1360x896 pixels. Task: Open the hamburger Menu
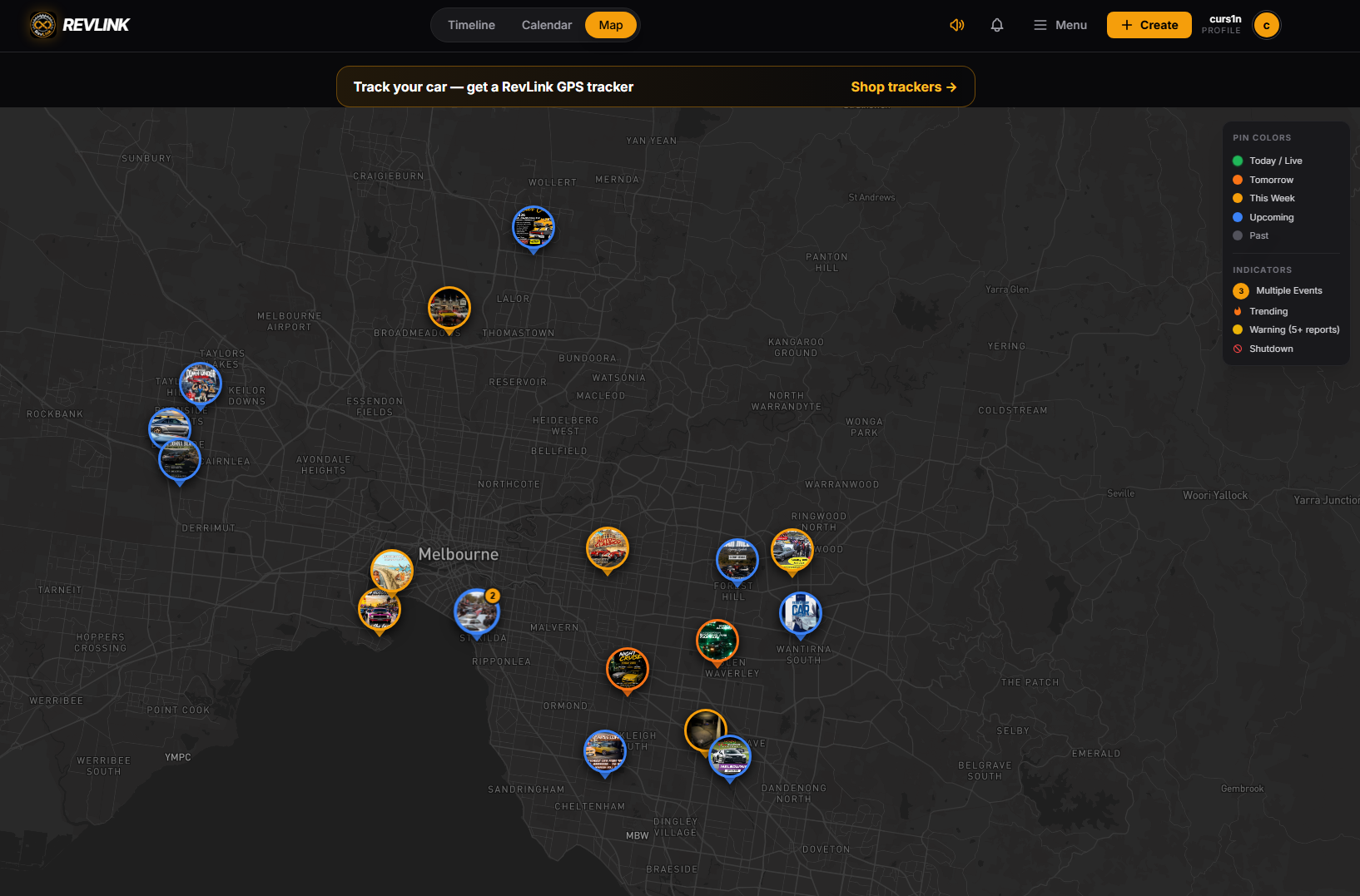[x=1060, y=25]
